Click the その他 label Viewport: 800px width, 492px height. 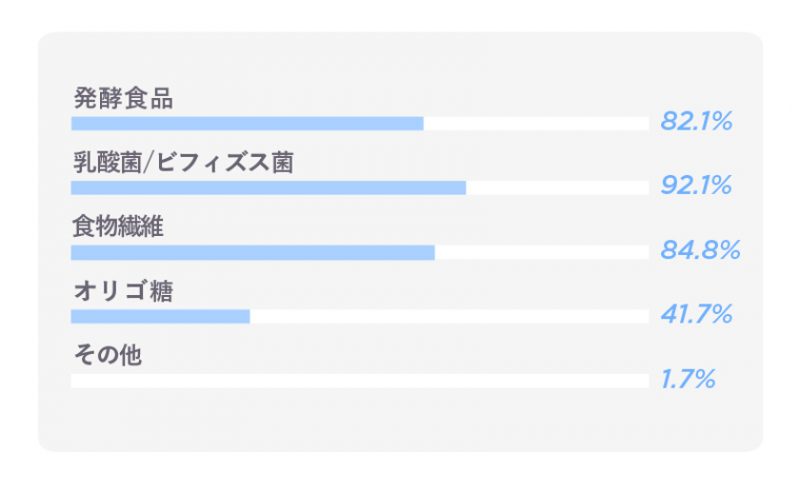tap(107, 355)
